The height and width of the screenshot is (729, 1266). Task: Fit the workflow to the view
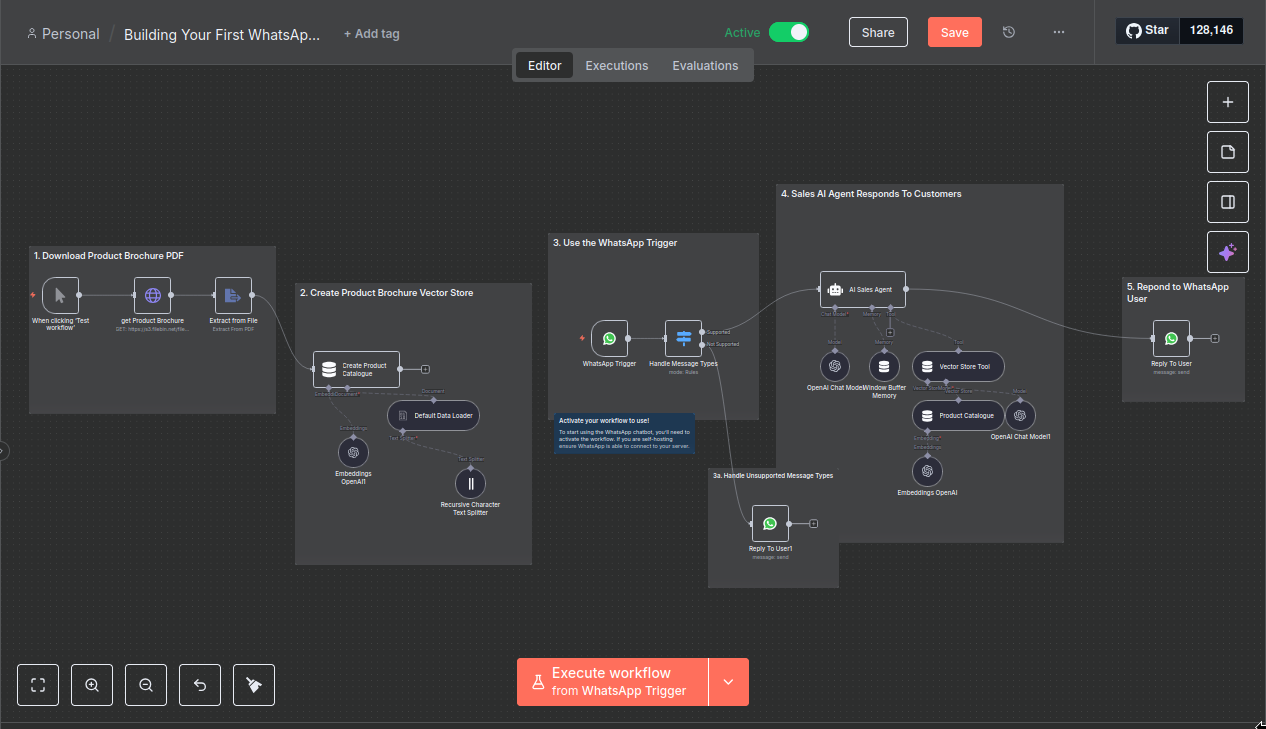click(37, 684)
